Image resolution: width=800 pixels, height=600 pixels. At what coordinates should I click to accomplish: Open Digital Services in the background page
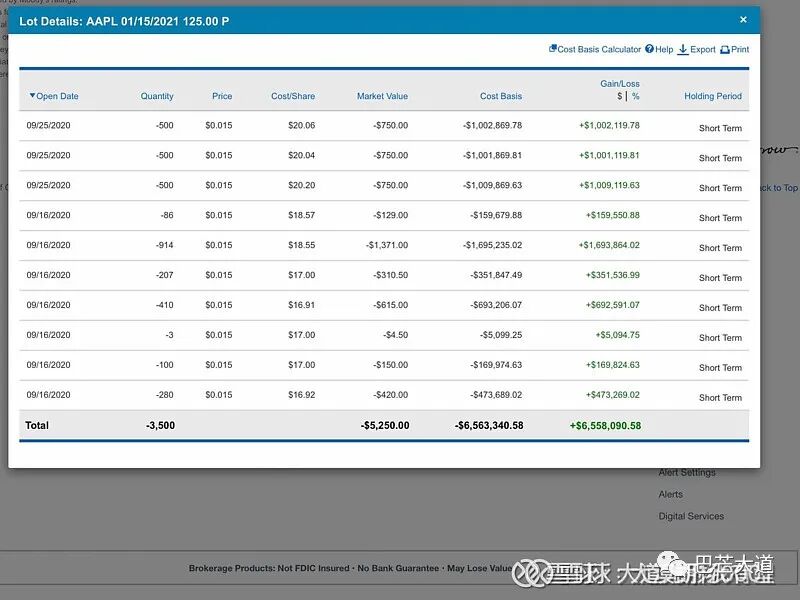pos(691,516)
